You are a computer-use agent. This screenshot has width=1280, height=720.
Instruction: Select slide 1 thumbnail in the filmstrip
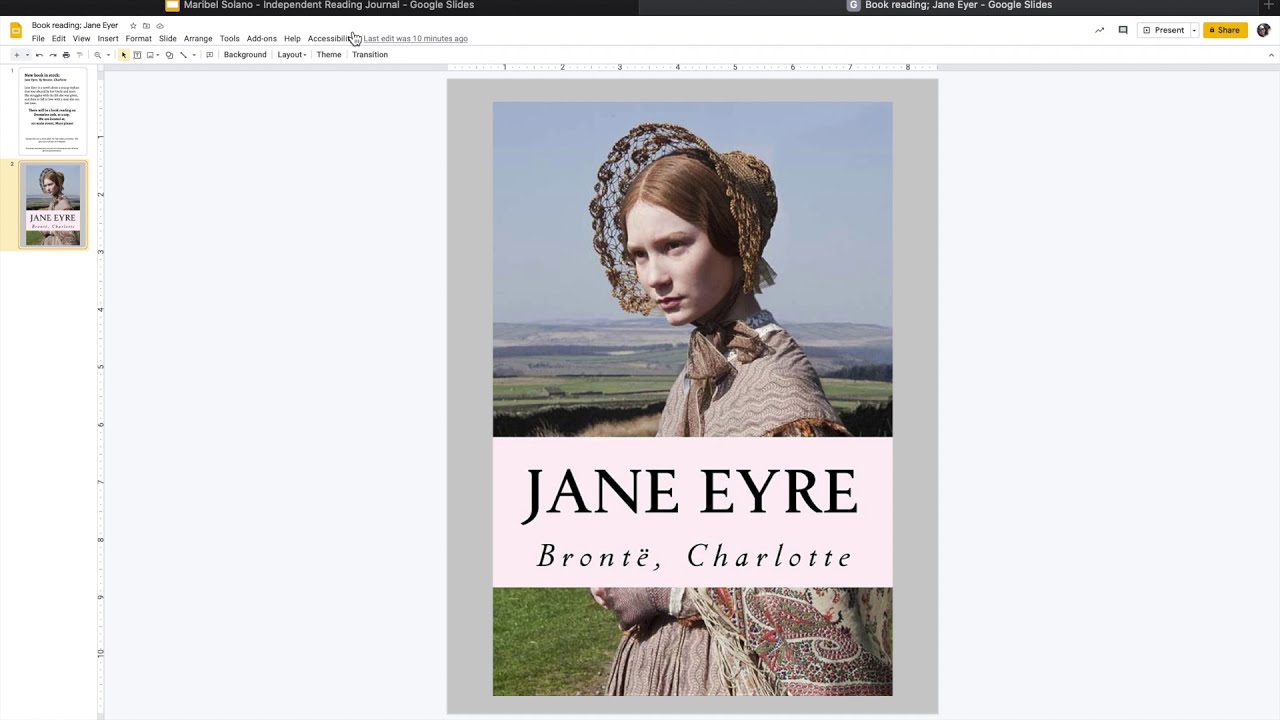(53, 111)
